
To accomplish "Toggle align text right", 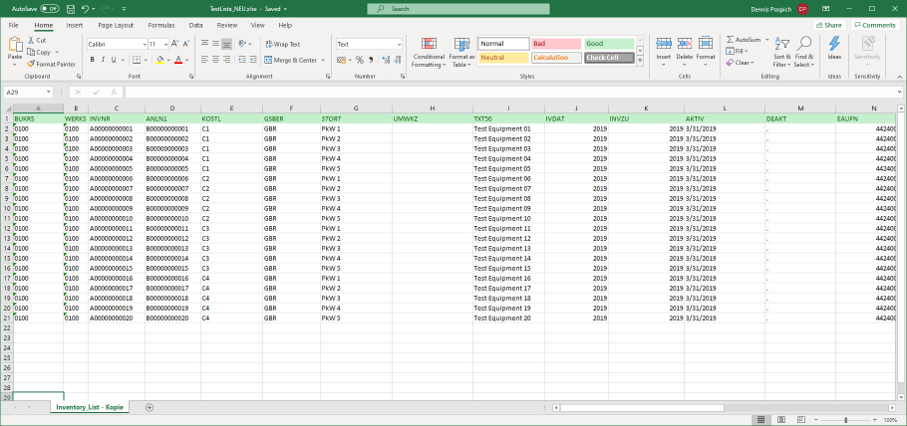I will point(227,60).
